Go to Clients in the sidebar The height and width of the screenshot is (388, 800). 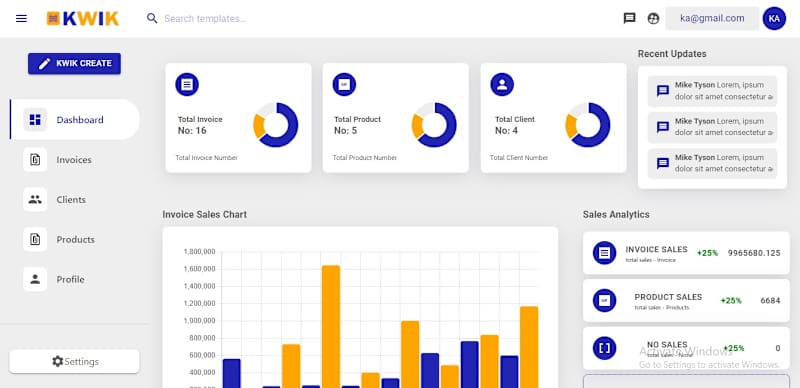click(x=74, y=200)
